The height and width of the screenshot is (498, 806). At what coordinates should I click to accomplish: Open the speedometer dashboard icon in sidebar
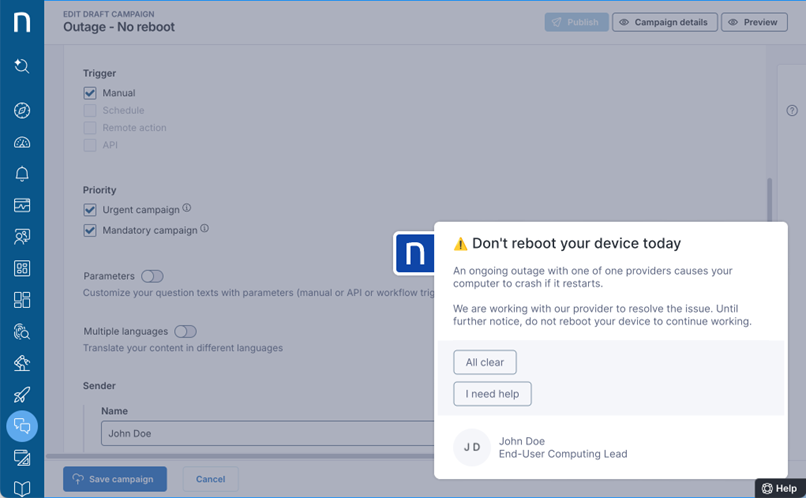pos(21,142)
